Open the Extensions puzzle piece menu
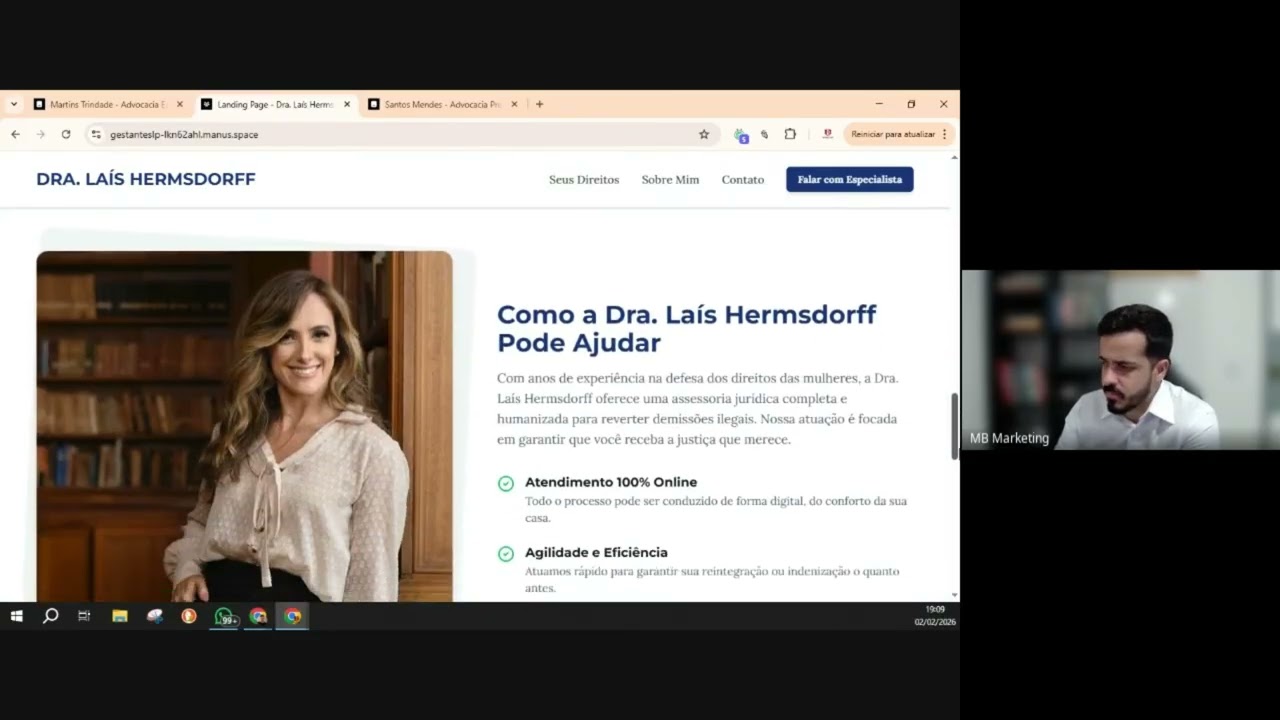 coord(790,134)
